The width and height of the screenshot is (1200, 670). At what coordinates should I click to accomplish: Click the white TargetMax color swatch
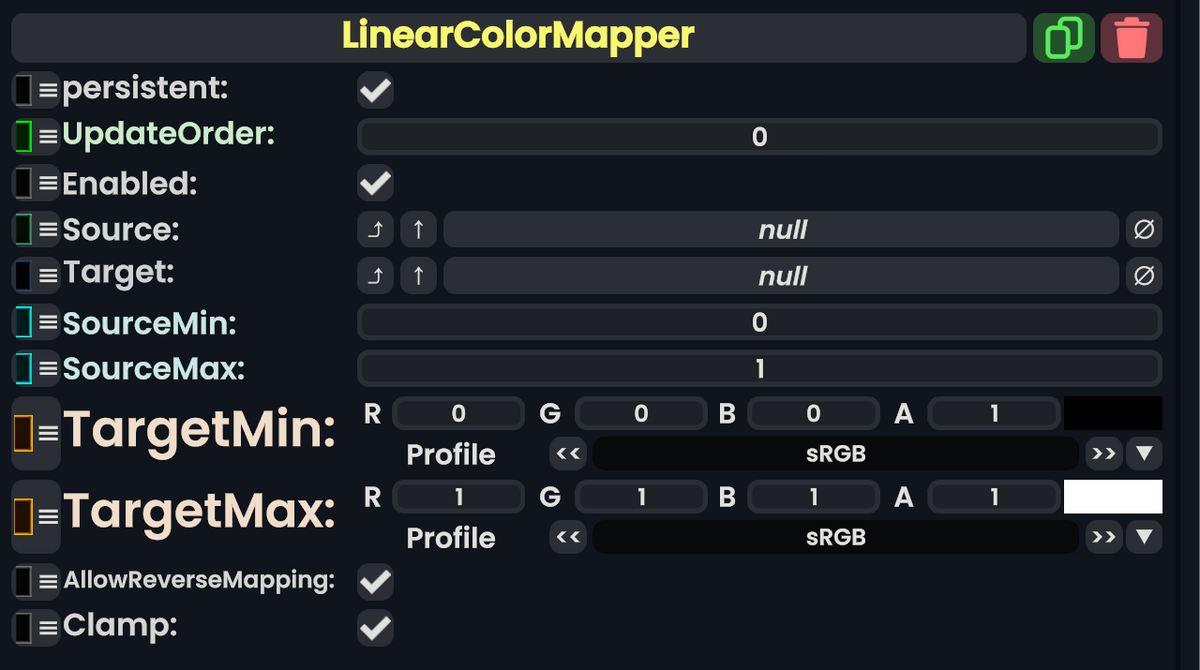click(x=1113, y=496)
